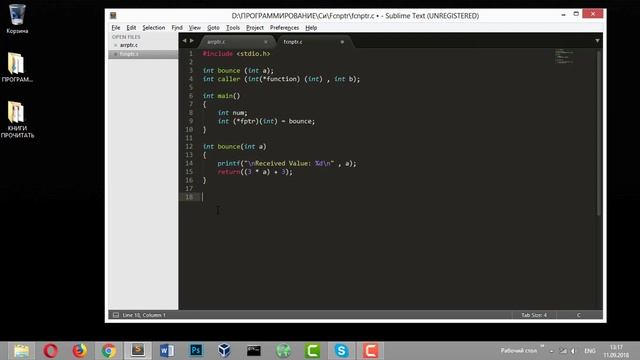
Task: Open the tab list dropdown arrow
Action: coord(597,41)
